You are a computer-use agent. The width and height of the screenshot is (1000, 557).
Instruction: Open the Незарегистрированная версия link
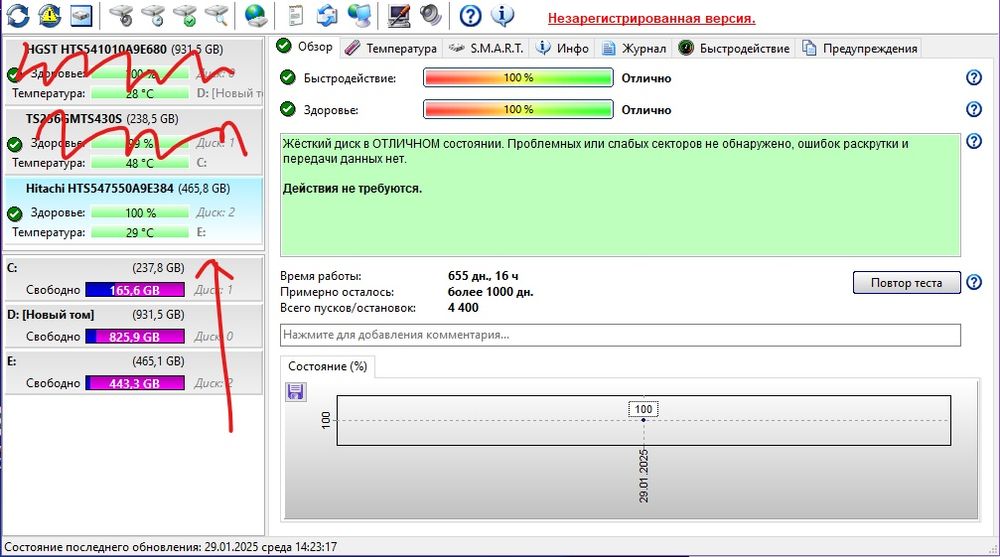(x=651, y=19)
